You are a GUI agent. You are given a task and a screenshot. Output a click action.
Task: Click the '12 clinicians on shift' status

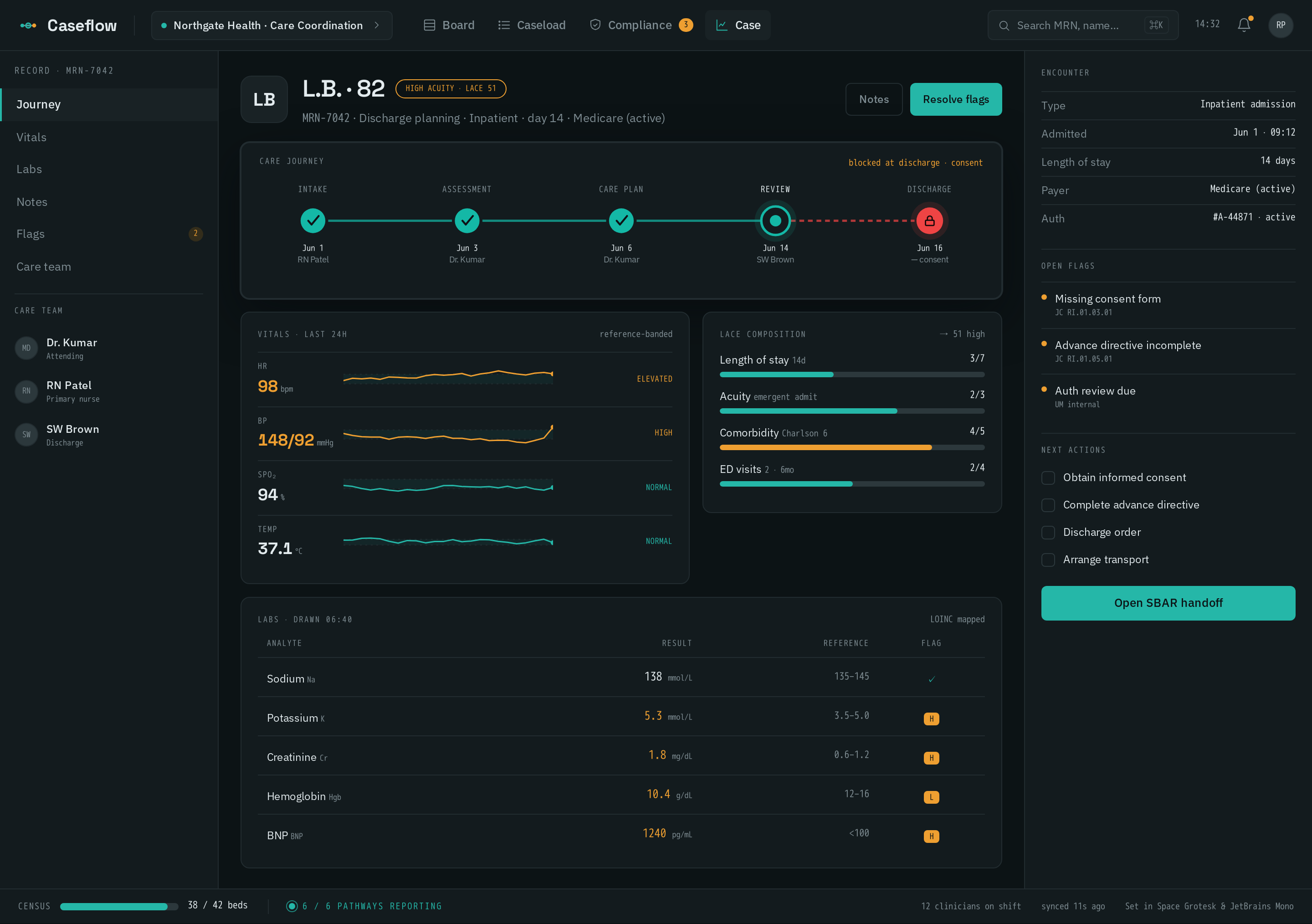pos(971,906)
